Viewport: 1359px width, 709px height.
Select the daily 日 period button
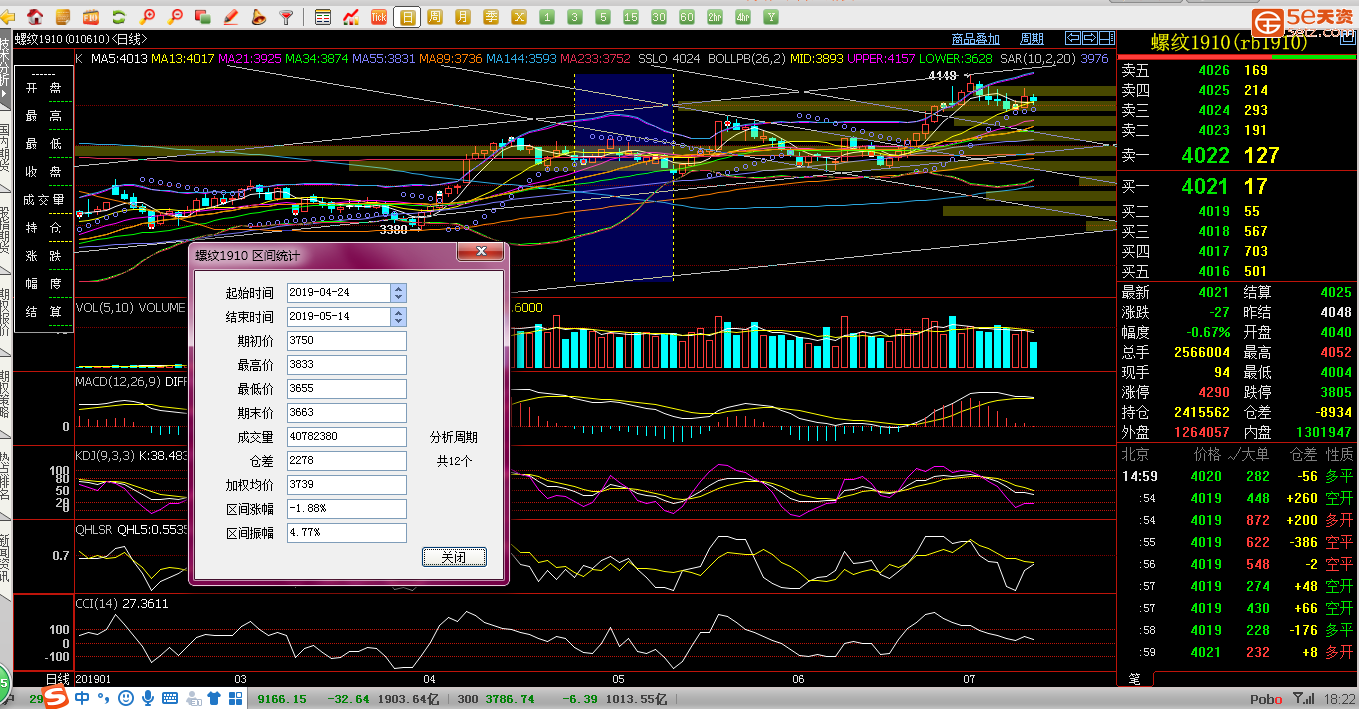[407, 17]
